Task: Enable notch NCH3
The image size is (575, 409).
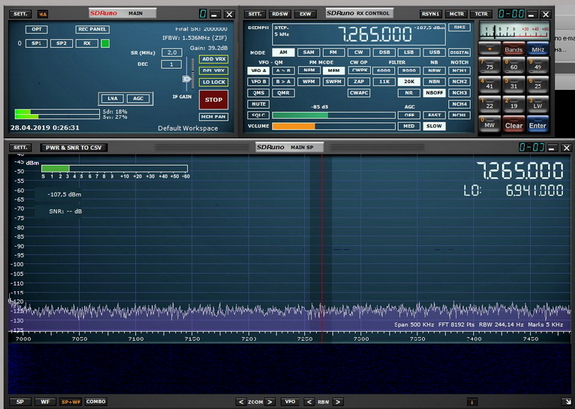Action: point(459,93)
